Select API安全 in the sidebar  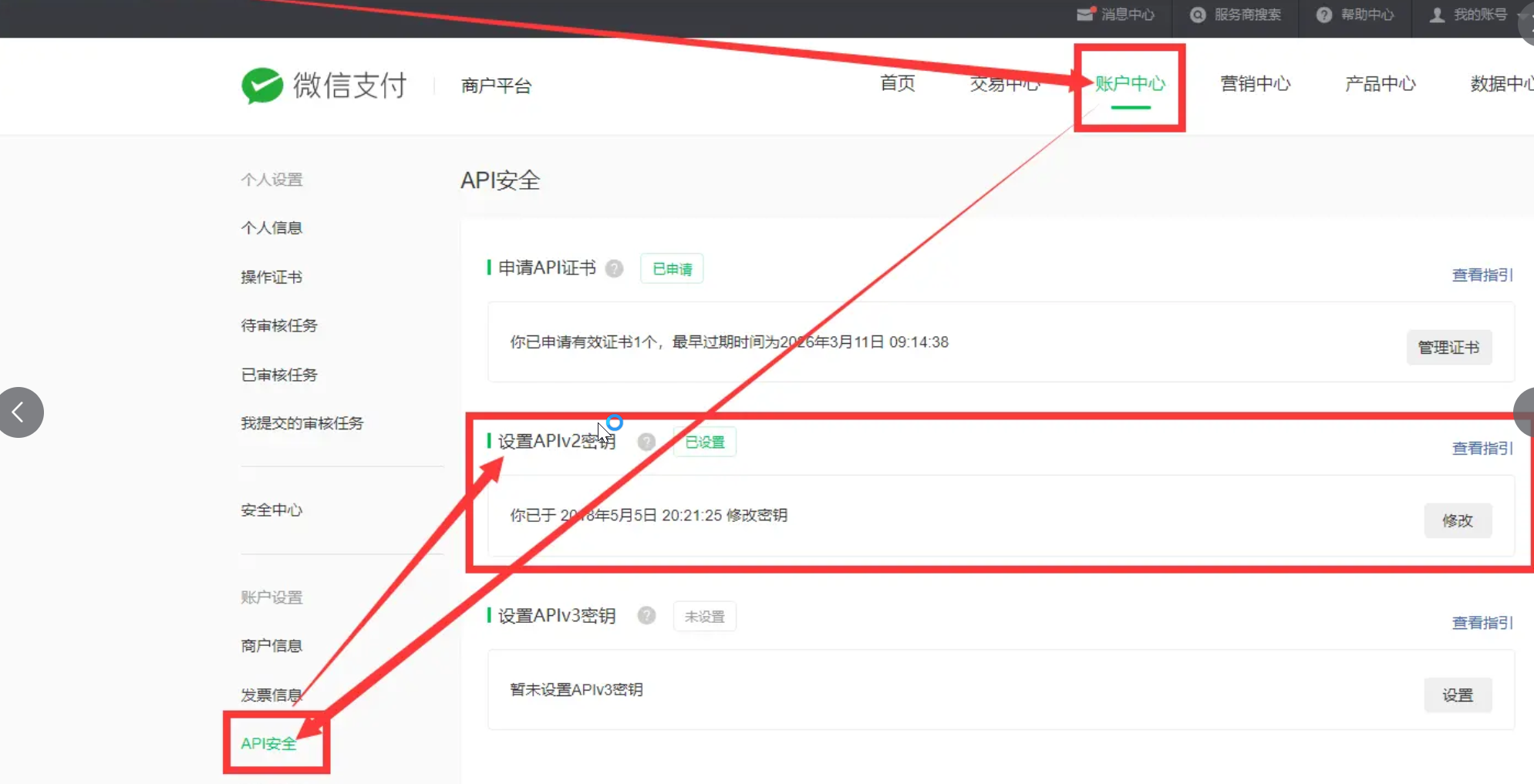click(268, 744)
